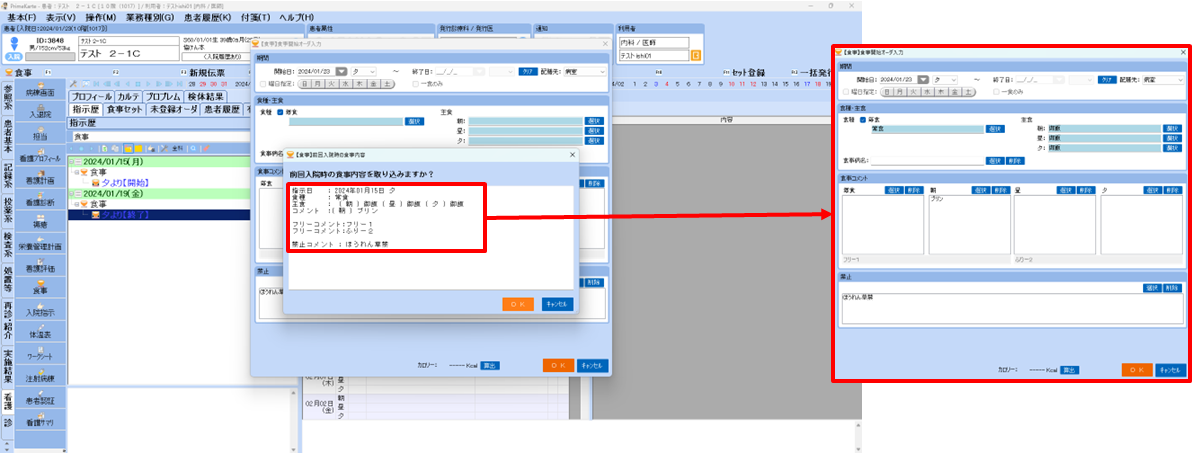Click the orange icon beside the user name field
The height and width of the screenshot is (455, 1192).
pyautogui.click(x=695, y=55)
